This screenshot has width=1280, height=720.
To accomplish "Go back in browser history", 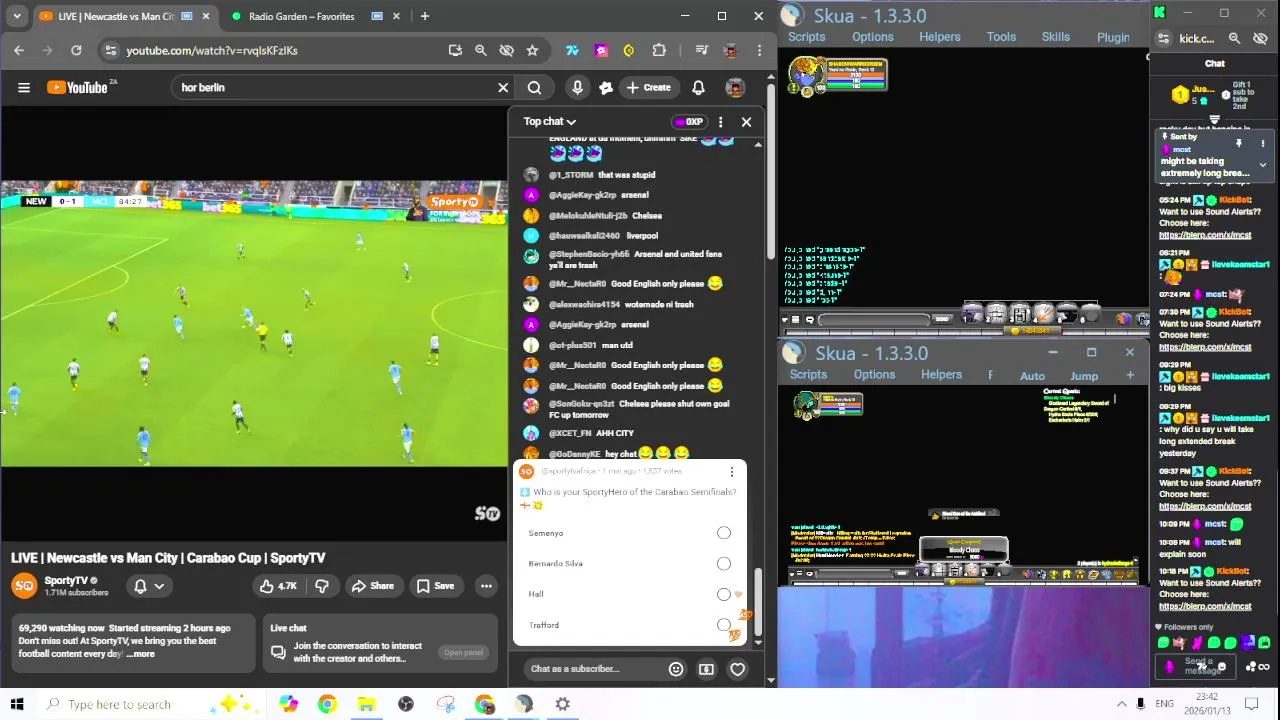I will 19,50.
